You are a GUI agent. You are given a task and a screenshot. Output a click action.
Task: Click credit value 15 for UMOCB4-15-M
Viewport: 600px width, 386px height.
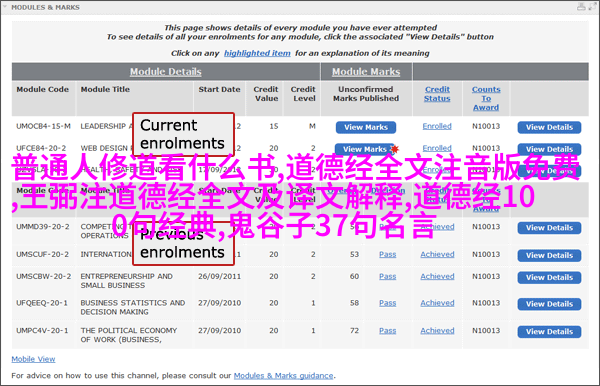pyautogui.click(x=274, y=126)
